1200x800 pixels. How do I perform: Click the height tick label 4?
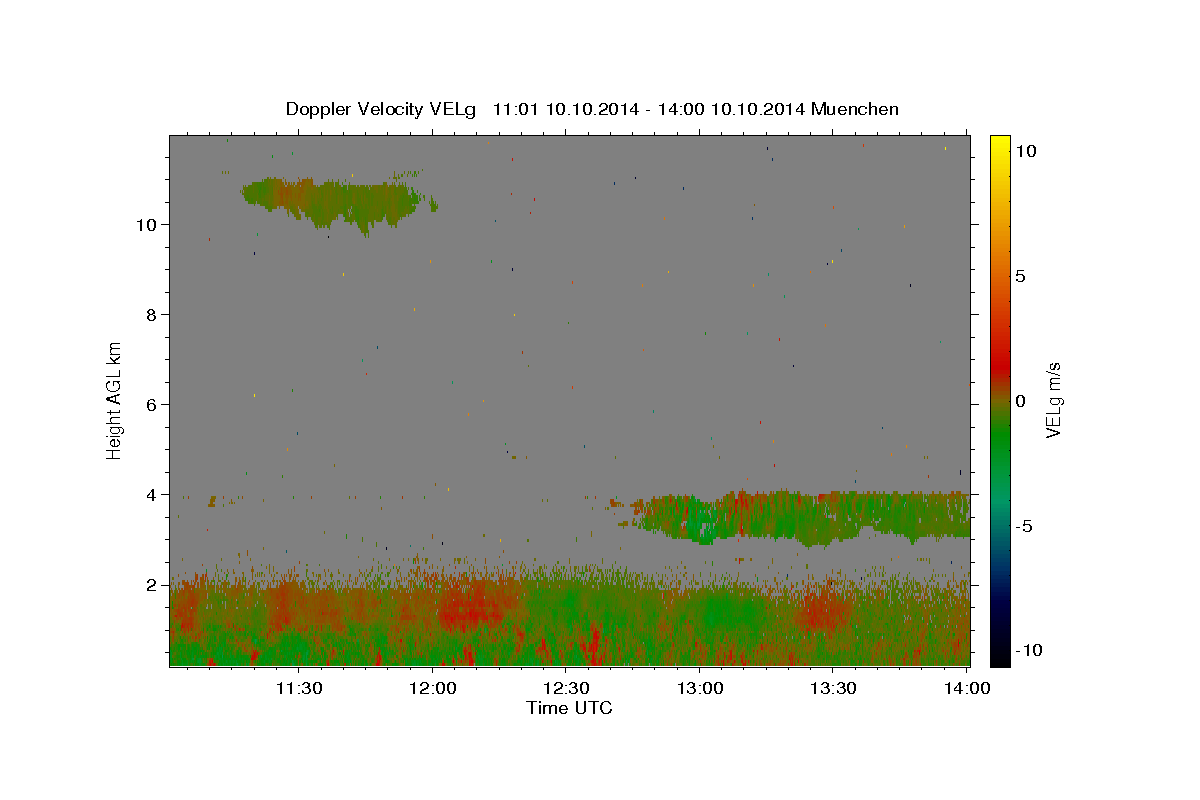point(152,494)
